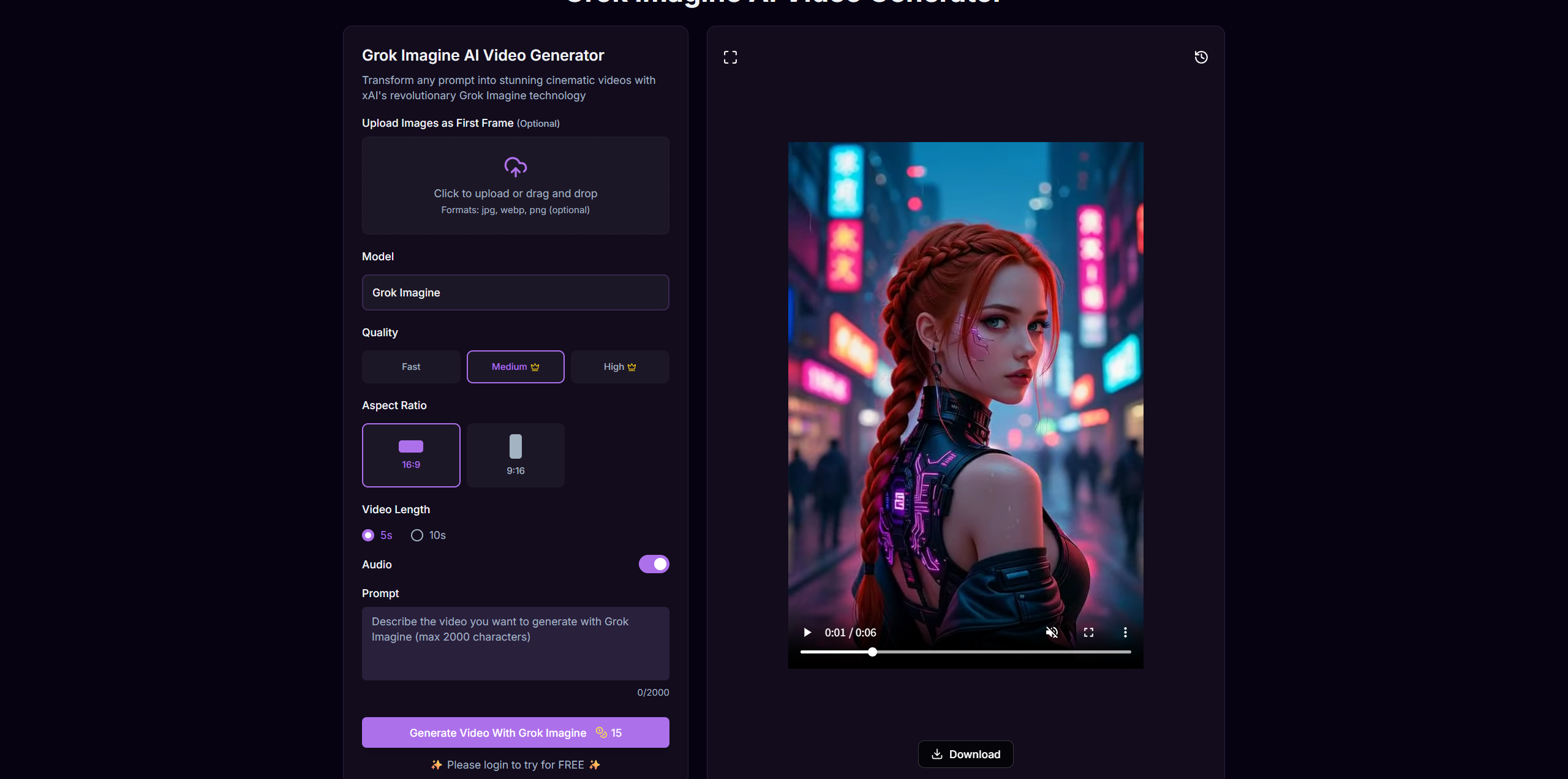Expand the preview with the fullscreen corner icon
This screenshot has width=1568, height=779.
[x=730, y=58]
